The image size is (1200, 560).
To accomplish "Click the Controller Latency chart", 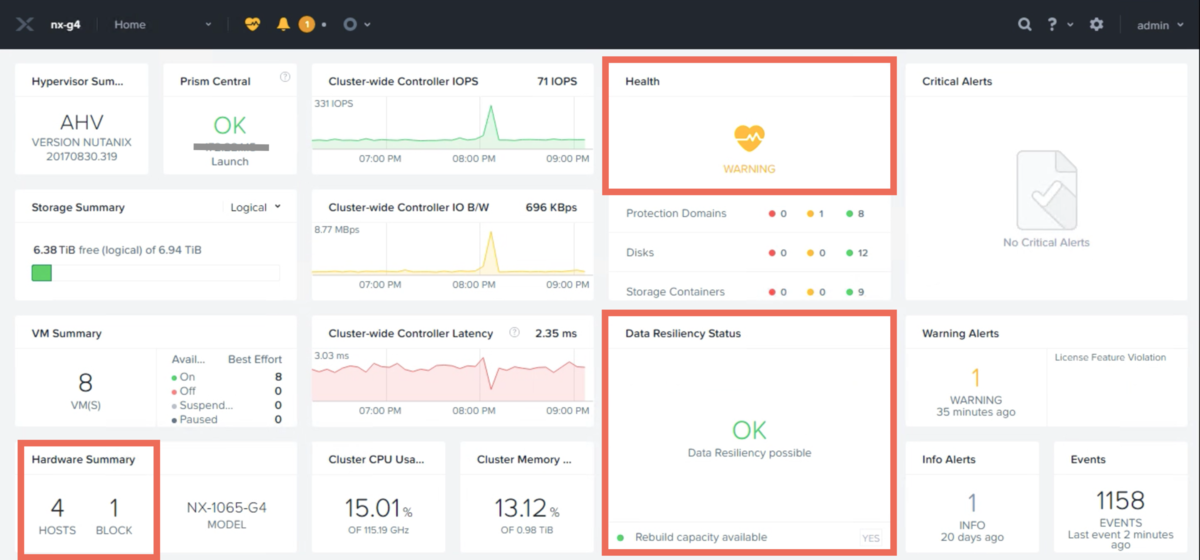I will pos(451,375).
